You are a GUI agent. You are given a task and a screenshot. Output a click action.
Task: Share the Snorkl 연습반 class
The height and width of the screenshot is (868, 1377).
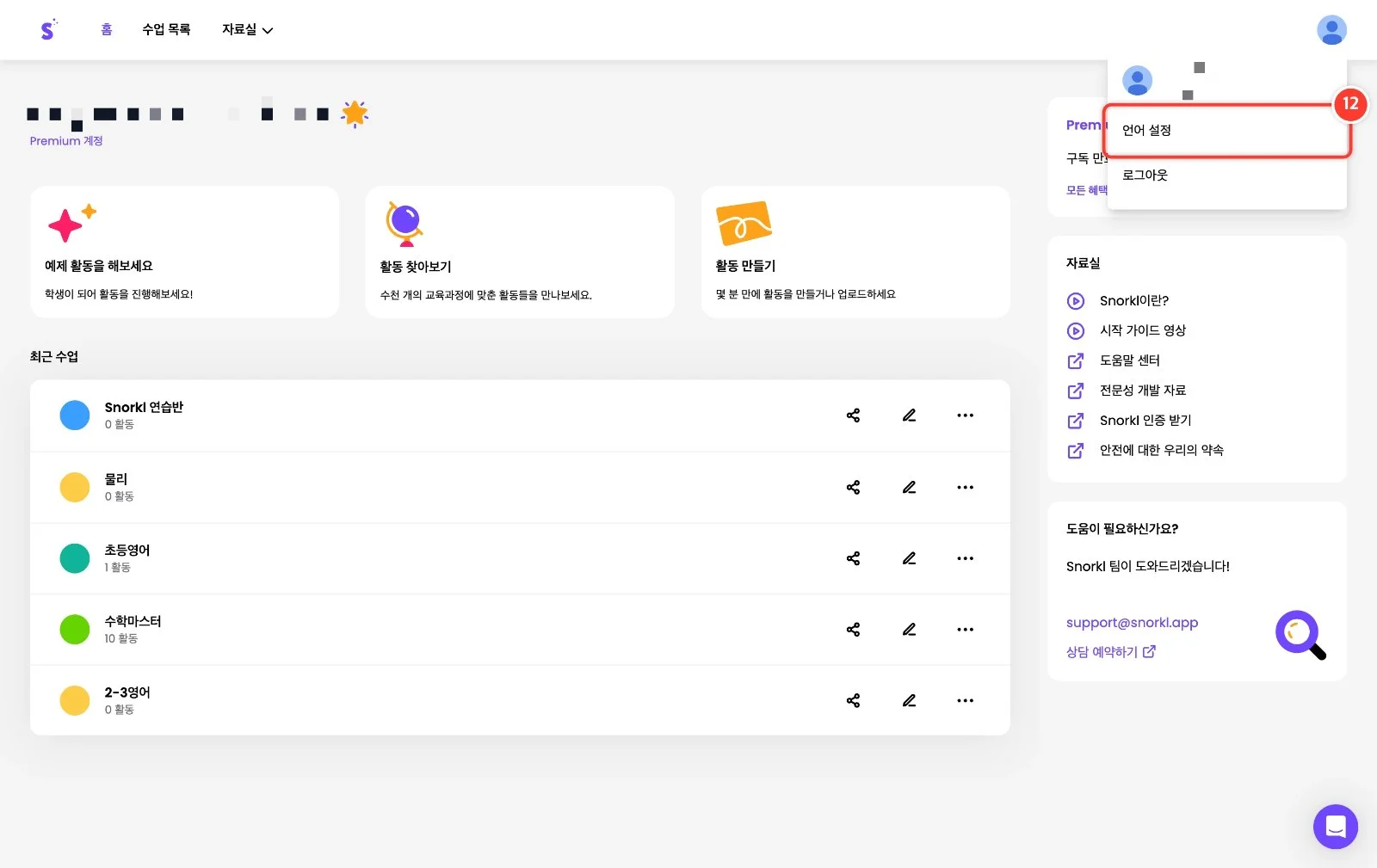pyautogui.click(x=853, y=416)
